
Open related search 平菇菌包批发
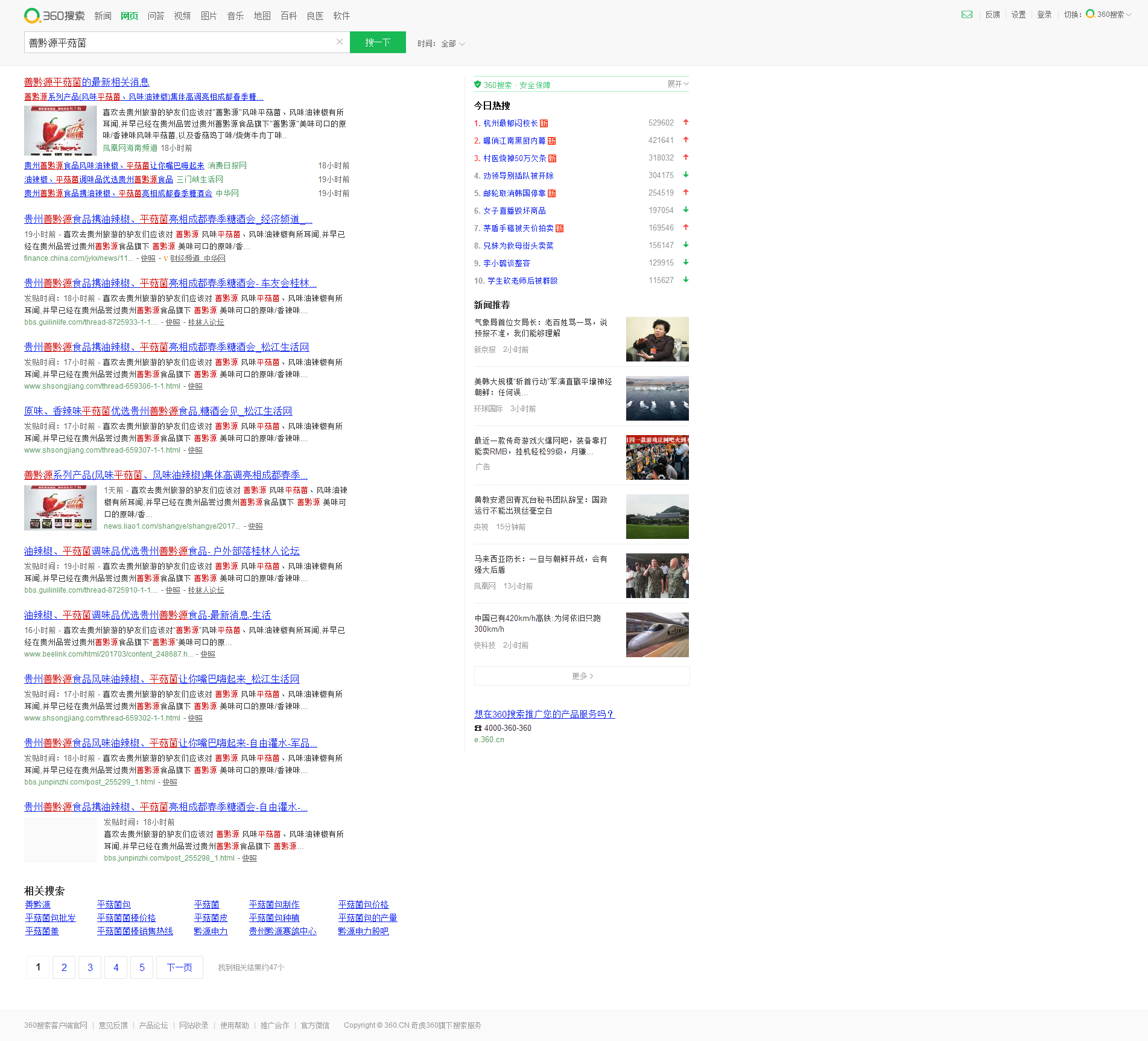point(51,918)
